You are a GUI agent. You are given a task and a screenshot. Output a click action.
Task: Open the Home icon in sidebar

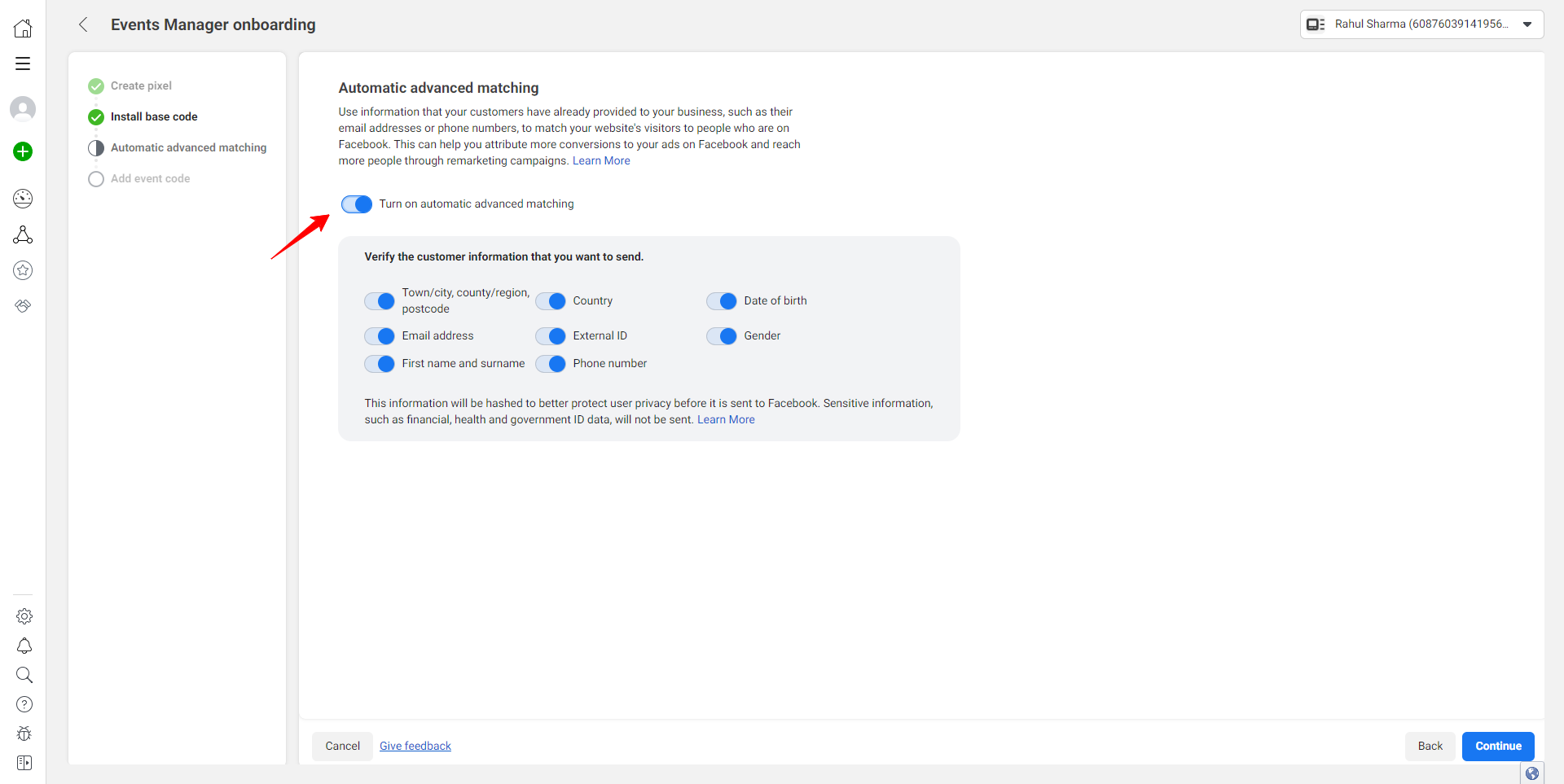point(23,28)
